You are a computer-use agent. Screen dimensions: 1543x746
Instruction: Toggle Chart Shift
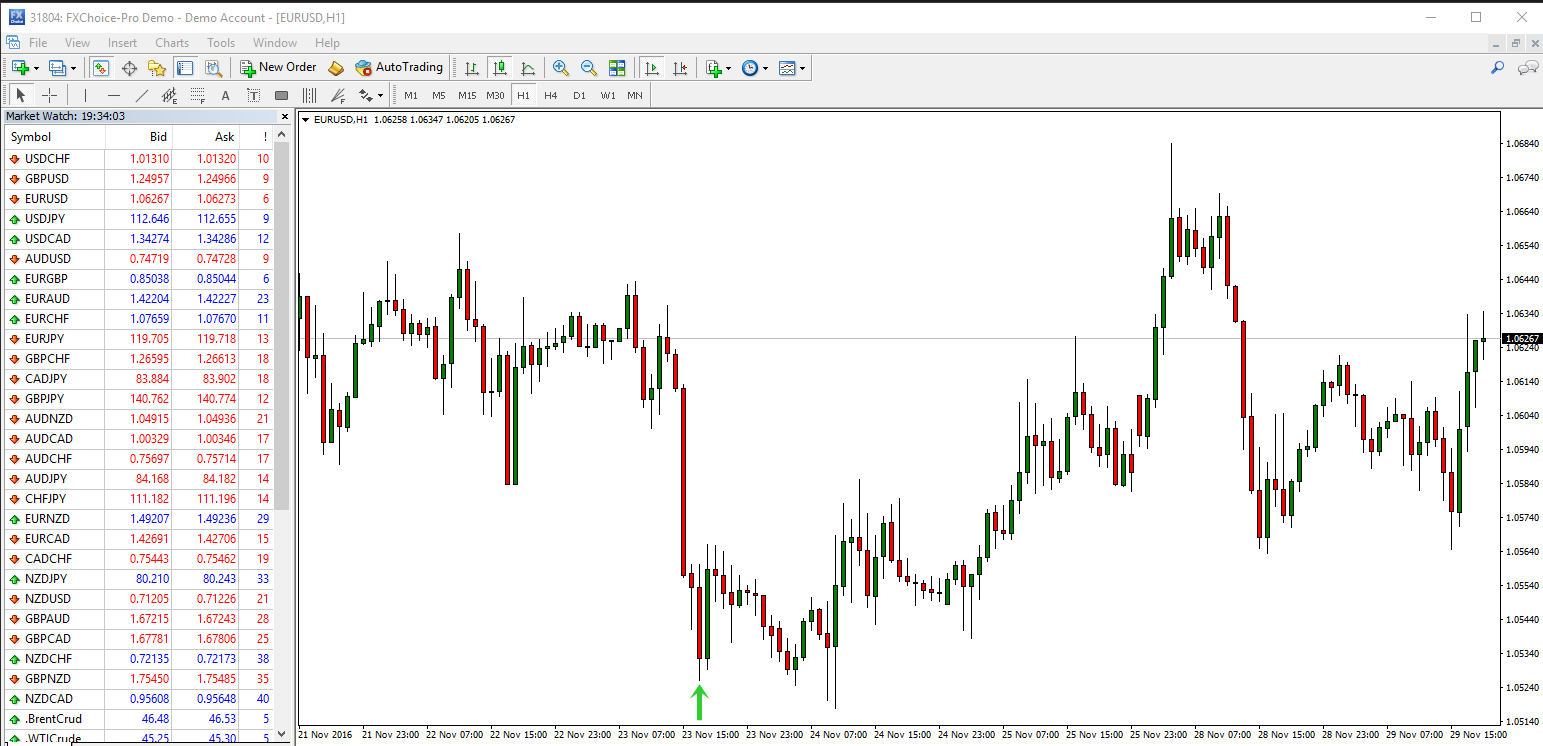(681, 68)
